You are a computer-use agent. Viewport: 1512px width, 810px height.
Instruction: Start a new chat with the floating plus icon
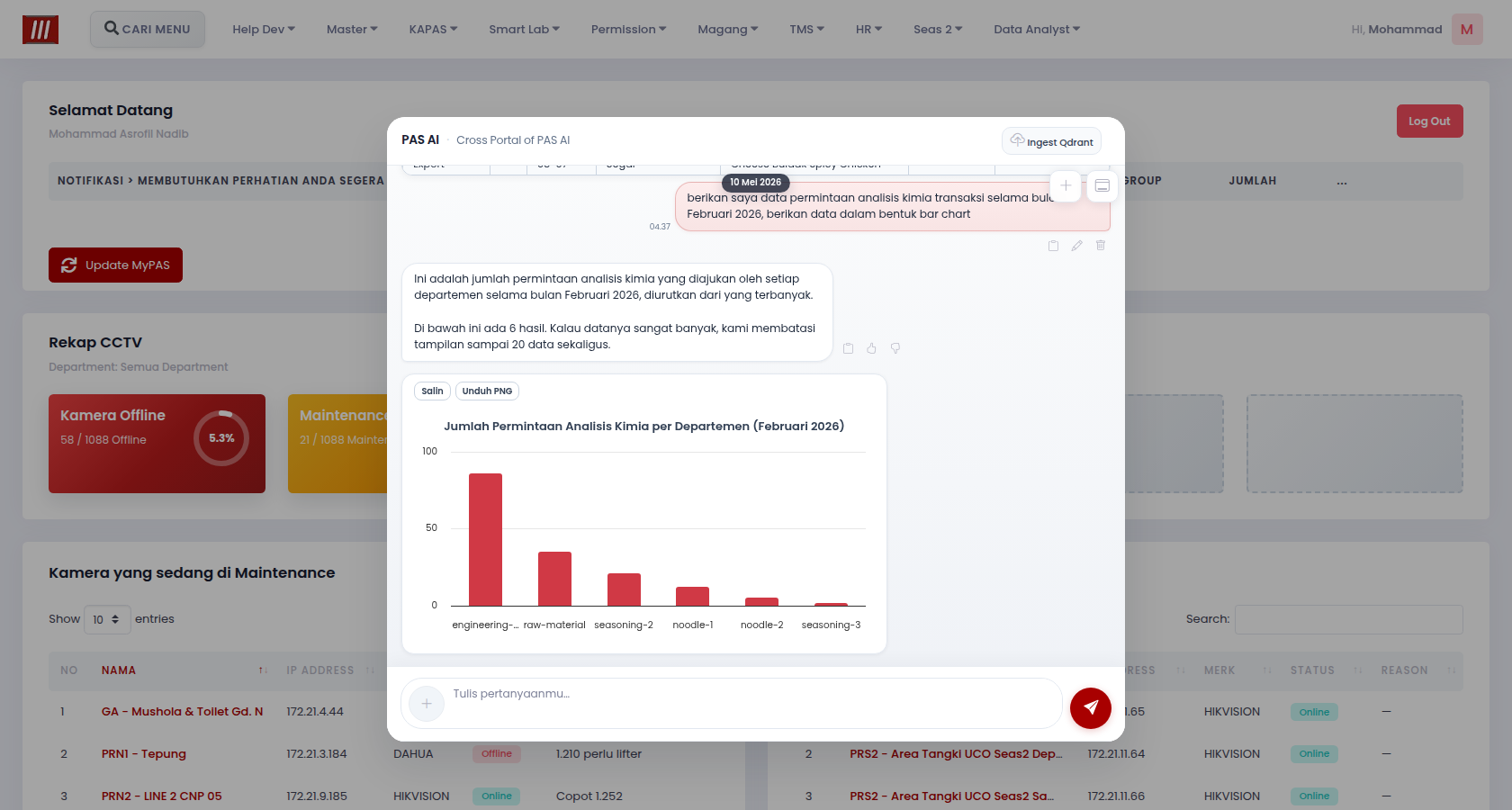1066,185
